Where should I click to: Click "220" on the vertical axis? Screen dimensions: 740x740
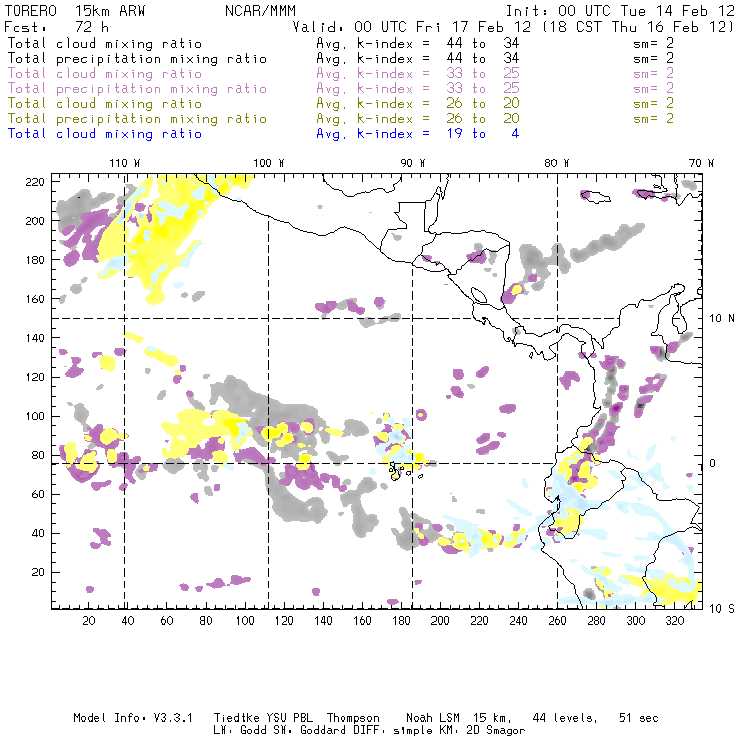tap(35, 182)
